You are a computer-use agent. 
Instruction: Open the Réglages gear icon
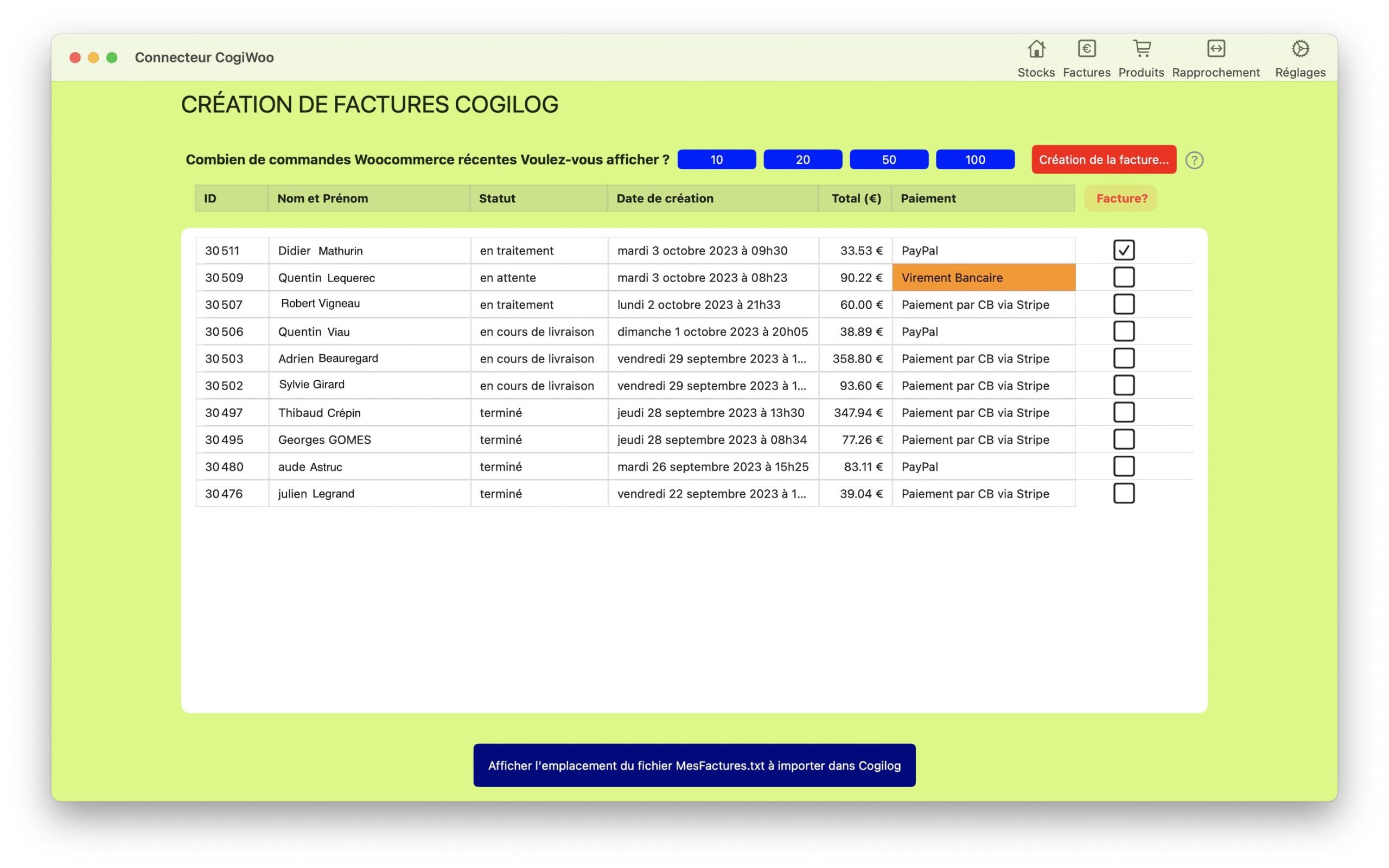1300,49
